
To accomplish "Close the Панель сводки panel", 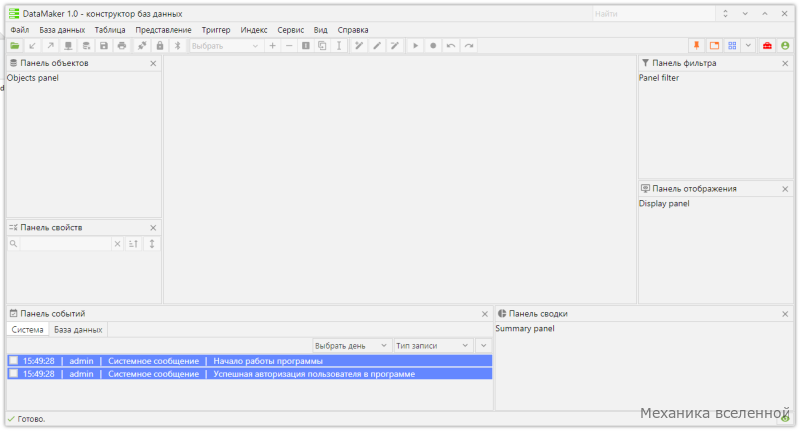I will (785, 314).
